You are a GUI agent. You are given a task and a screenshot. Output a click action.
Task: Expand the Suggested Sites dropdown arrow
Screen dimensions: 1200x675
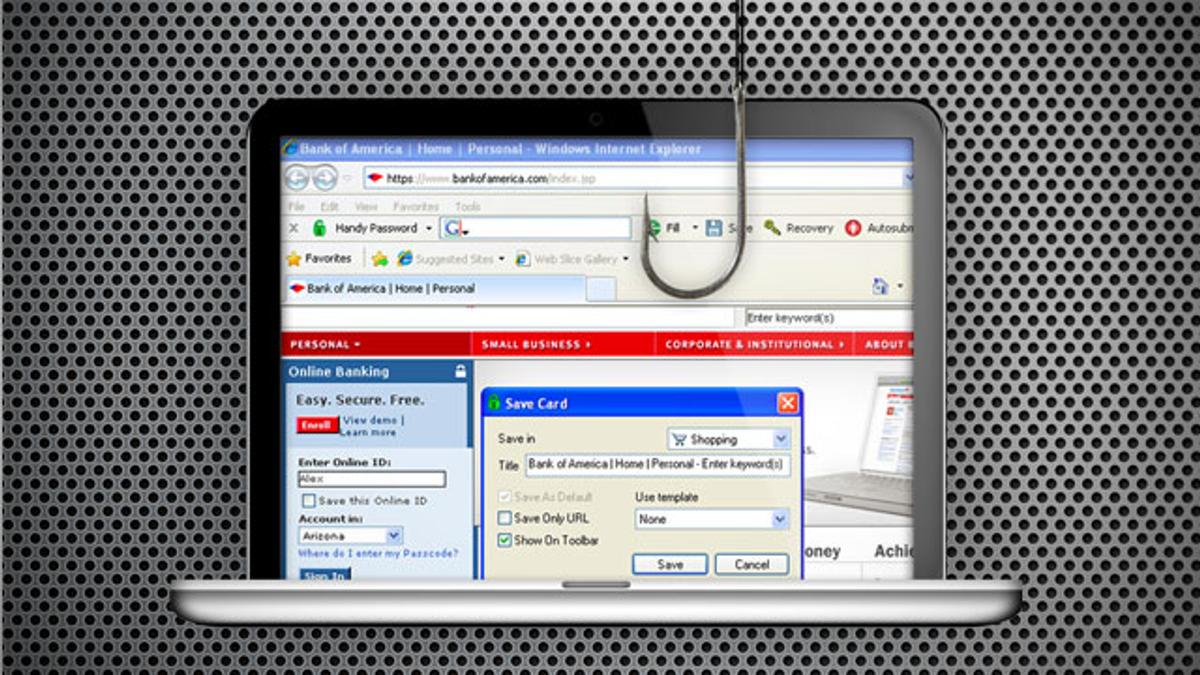(501, 259)
